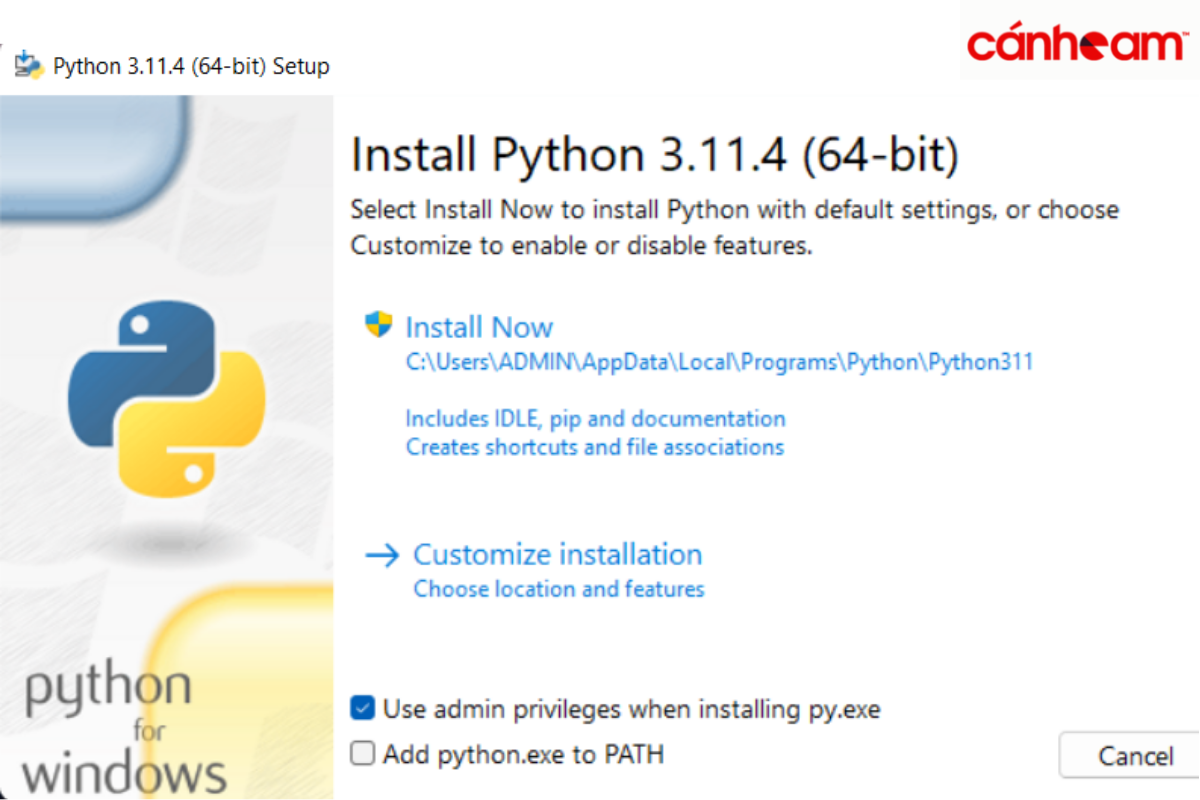Click 'Creates shortcuts and file associations' text
Image resolution: width=1200 pixels, height=800 pixels.
click(x=594, y=447)
